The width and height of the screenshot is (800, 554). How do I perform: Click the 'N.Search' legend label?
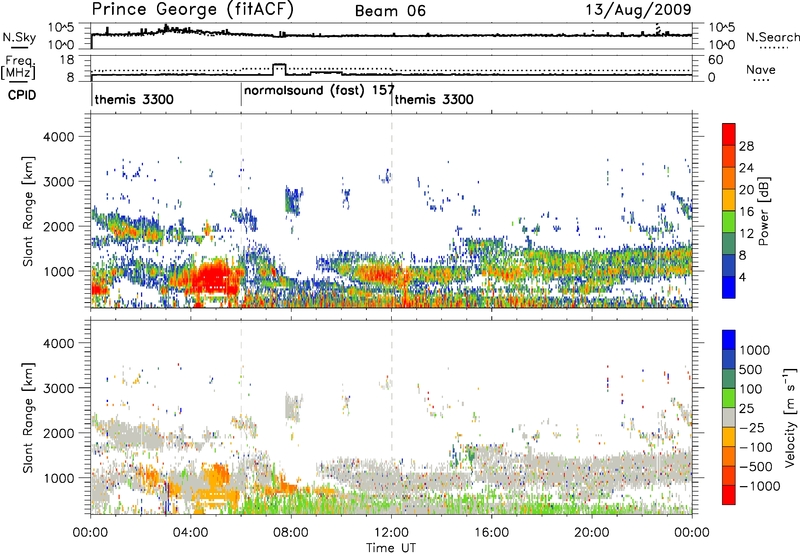tap(773, 37)
